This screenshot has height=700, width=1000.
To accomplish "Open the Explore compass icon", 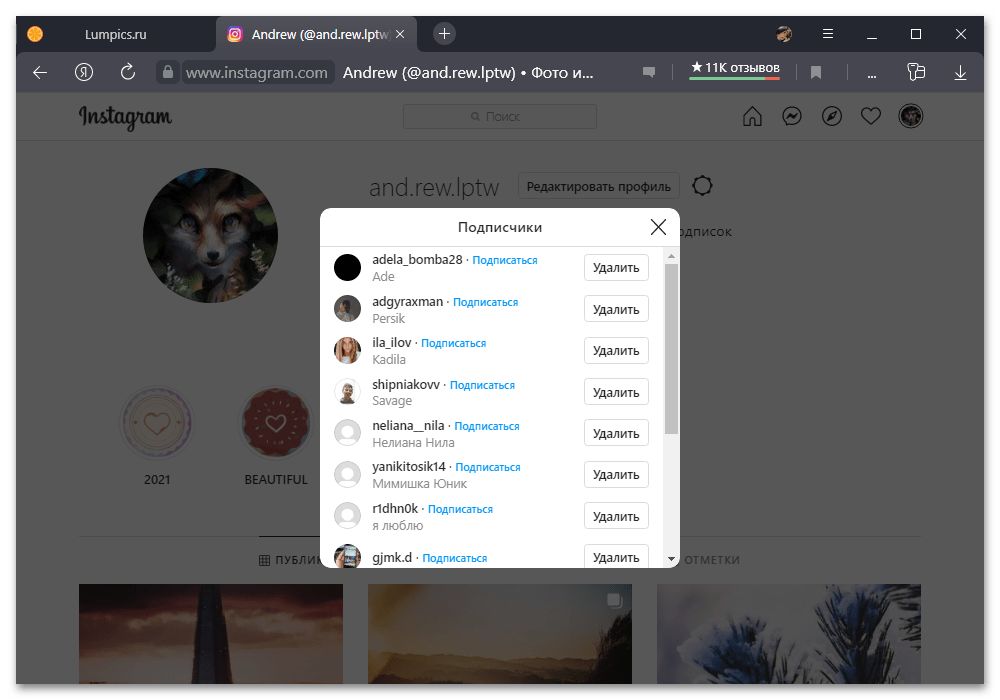I will click(x=831, y=117).
